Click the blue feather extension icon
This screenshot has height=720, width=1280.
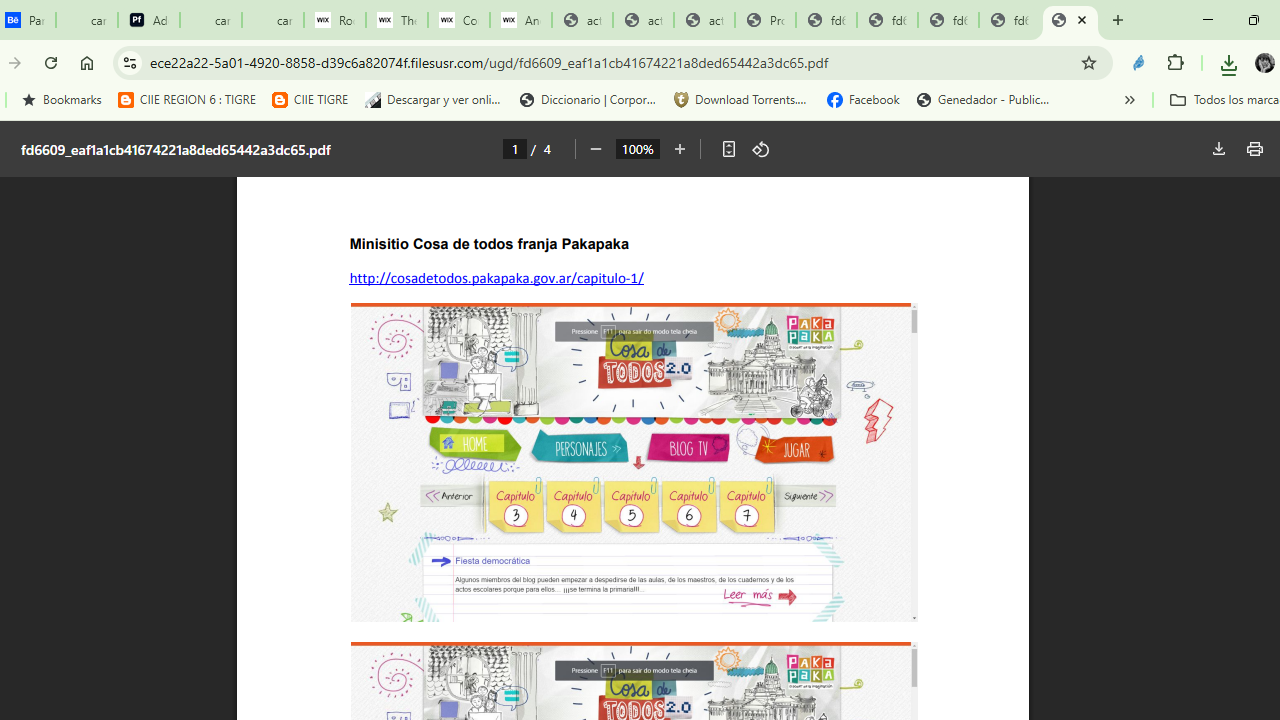click(x=1139, y=63)
